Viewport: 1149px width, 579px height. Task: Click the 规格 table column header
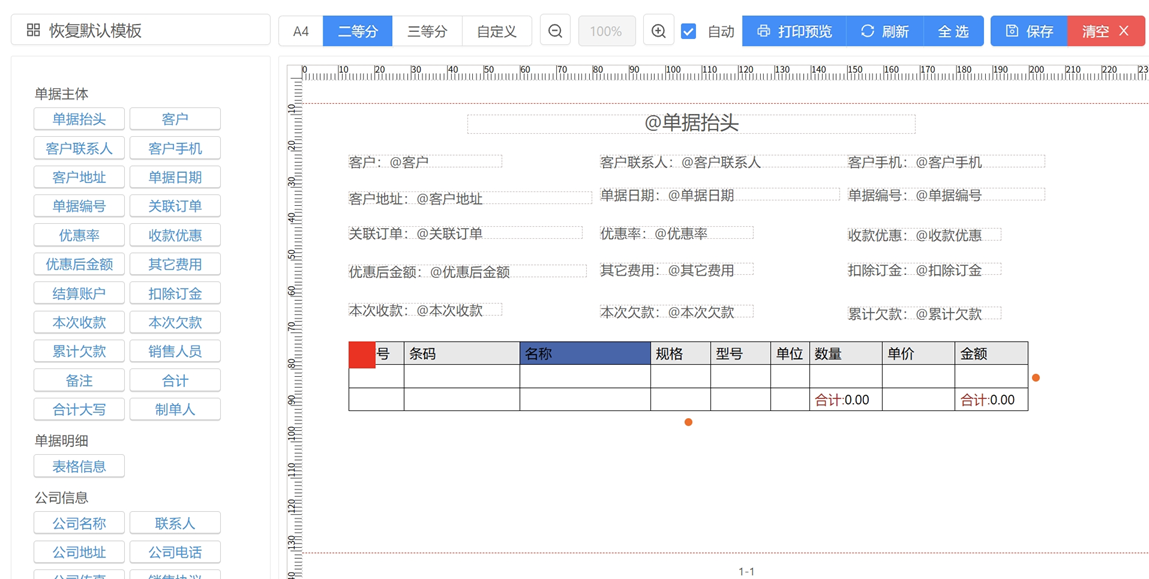tap(680, 354)
